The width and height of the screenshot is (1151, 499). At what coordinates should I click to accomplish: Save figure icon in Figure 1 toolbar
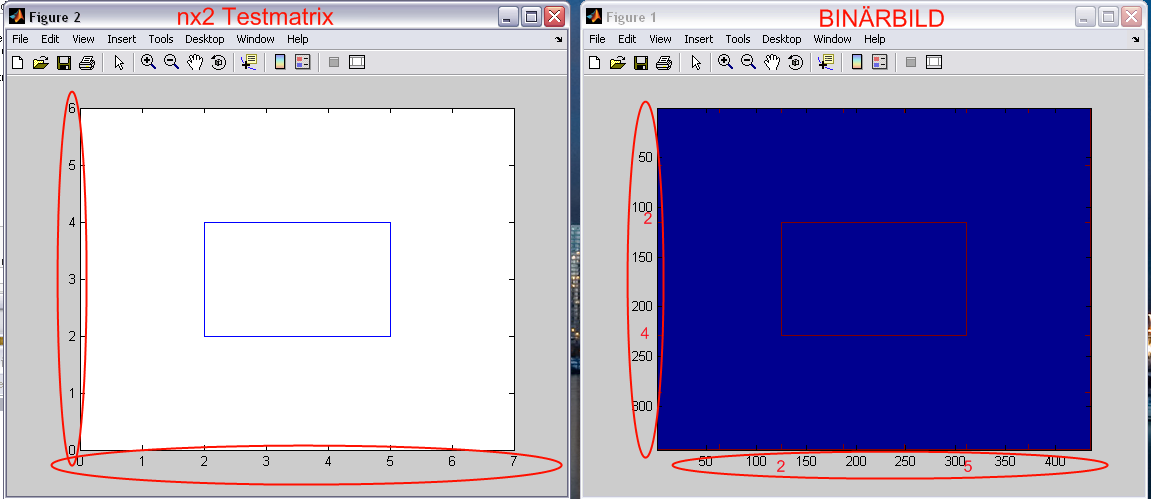coord(641,62)
